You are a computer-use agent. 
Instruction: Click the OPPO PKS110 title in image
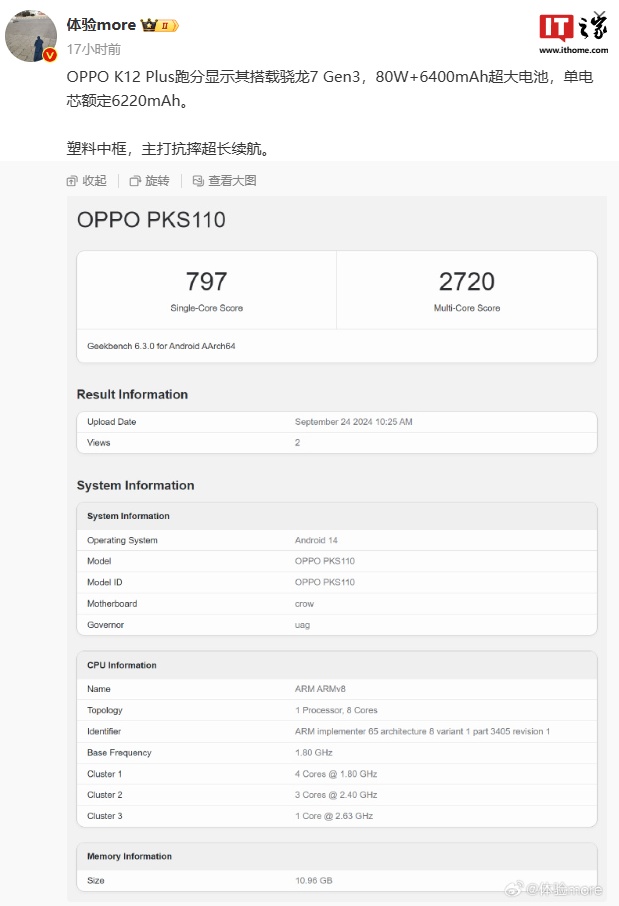click(x=151, y=220)
